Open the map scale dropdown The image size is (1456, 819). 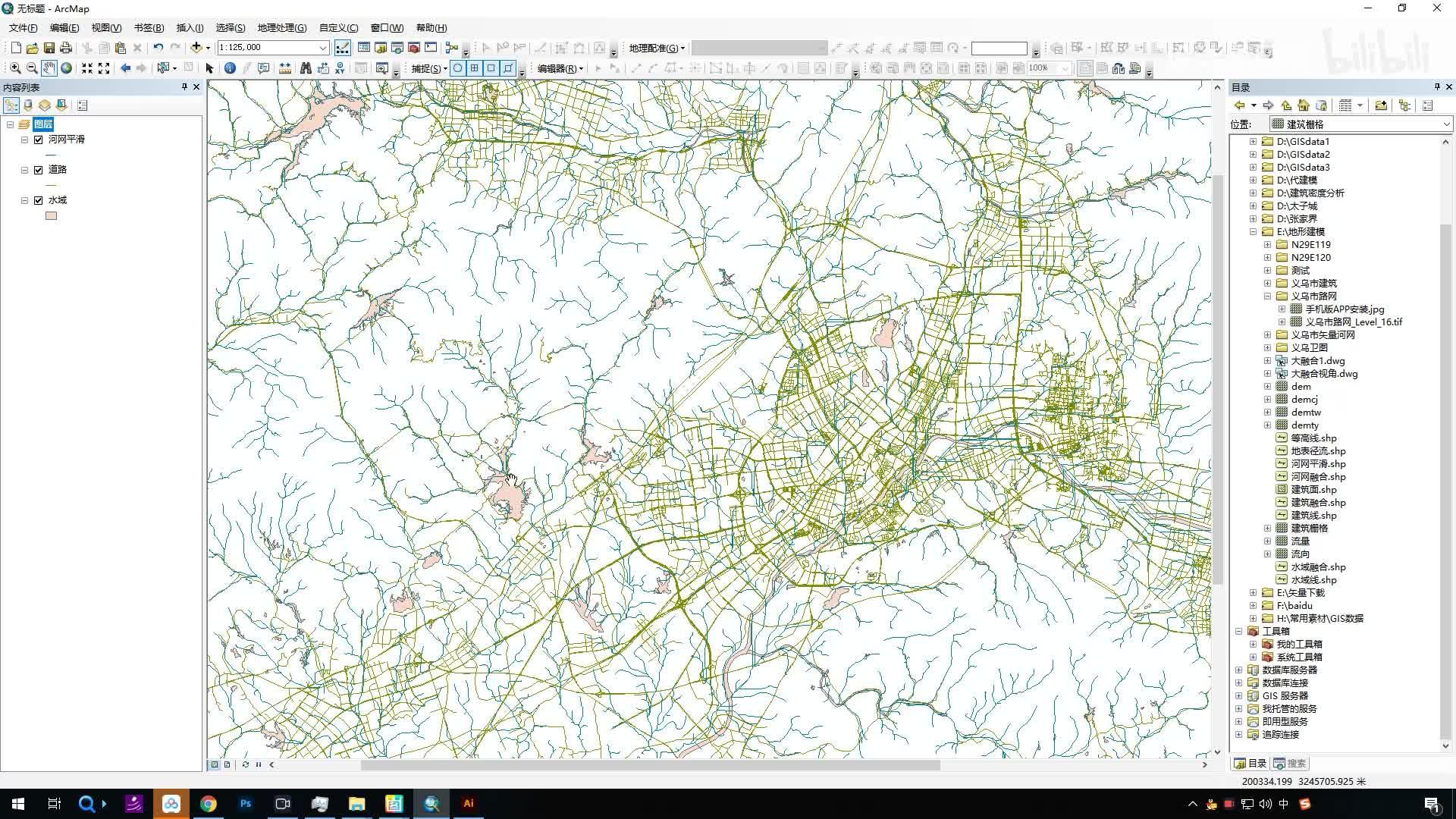(323, 48)
